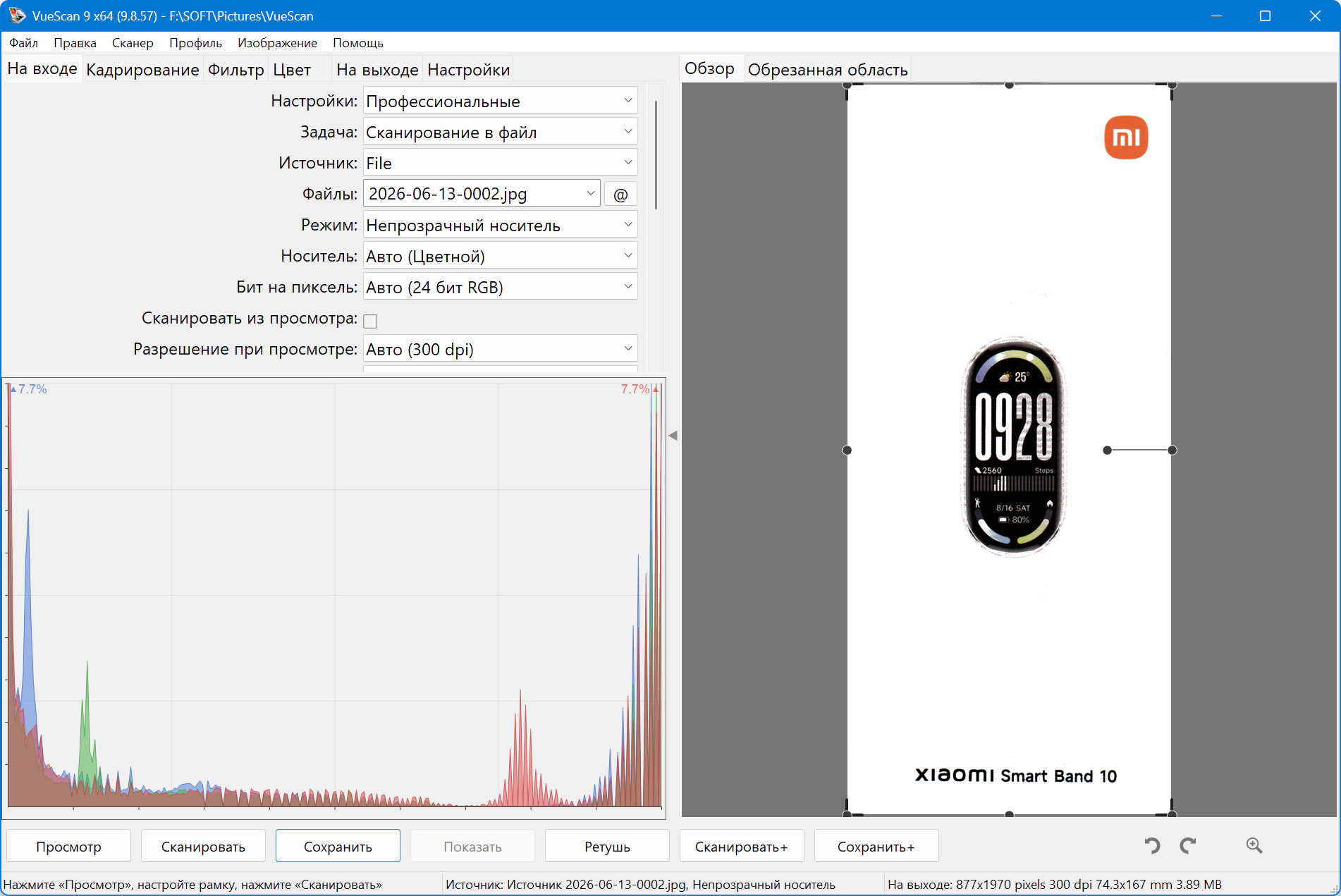Click the Сканировать button

click(203, 846)
